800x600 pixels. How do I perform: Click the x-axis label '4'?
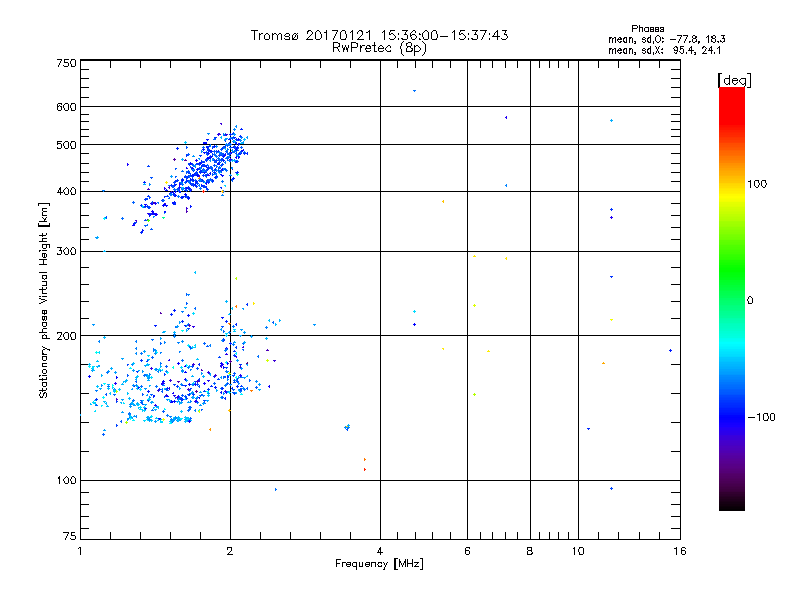(x=380, y=551)
